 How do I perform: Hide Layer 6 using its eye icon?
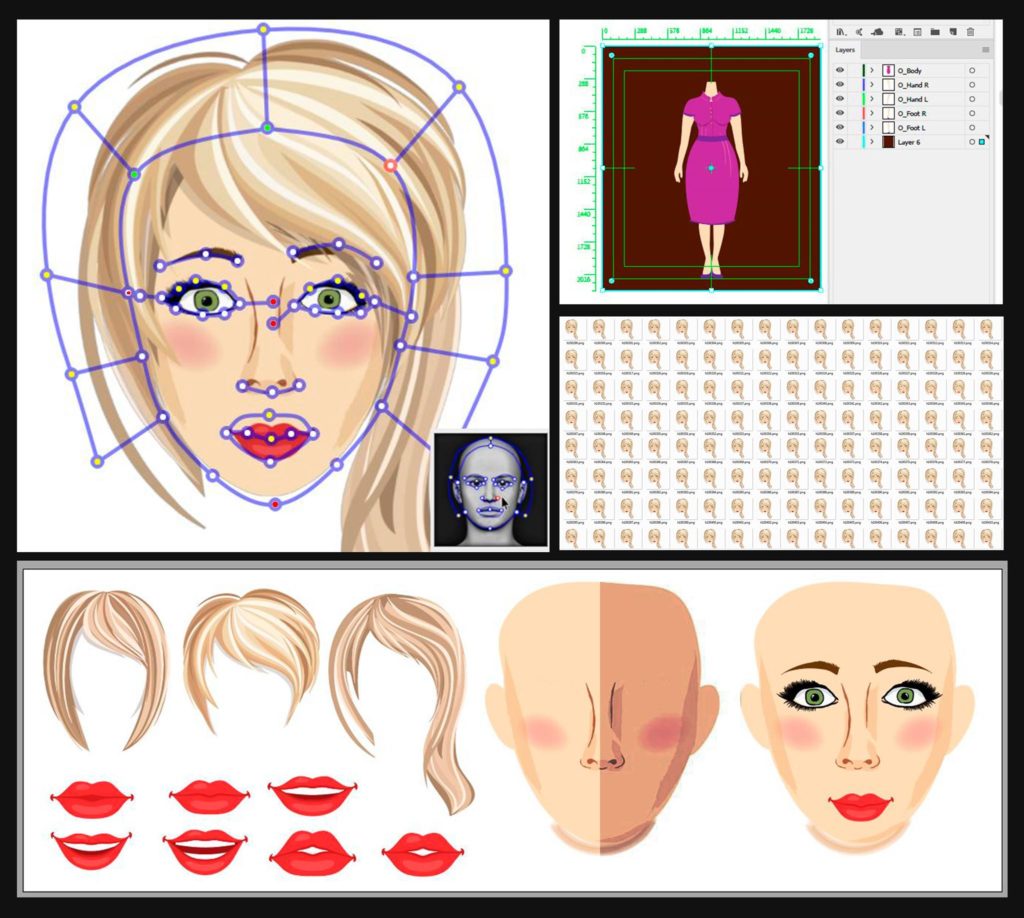click(840, 142)
